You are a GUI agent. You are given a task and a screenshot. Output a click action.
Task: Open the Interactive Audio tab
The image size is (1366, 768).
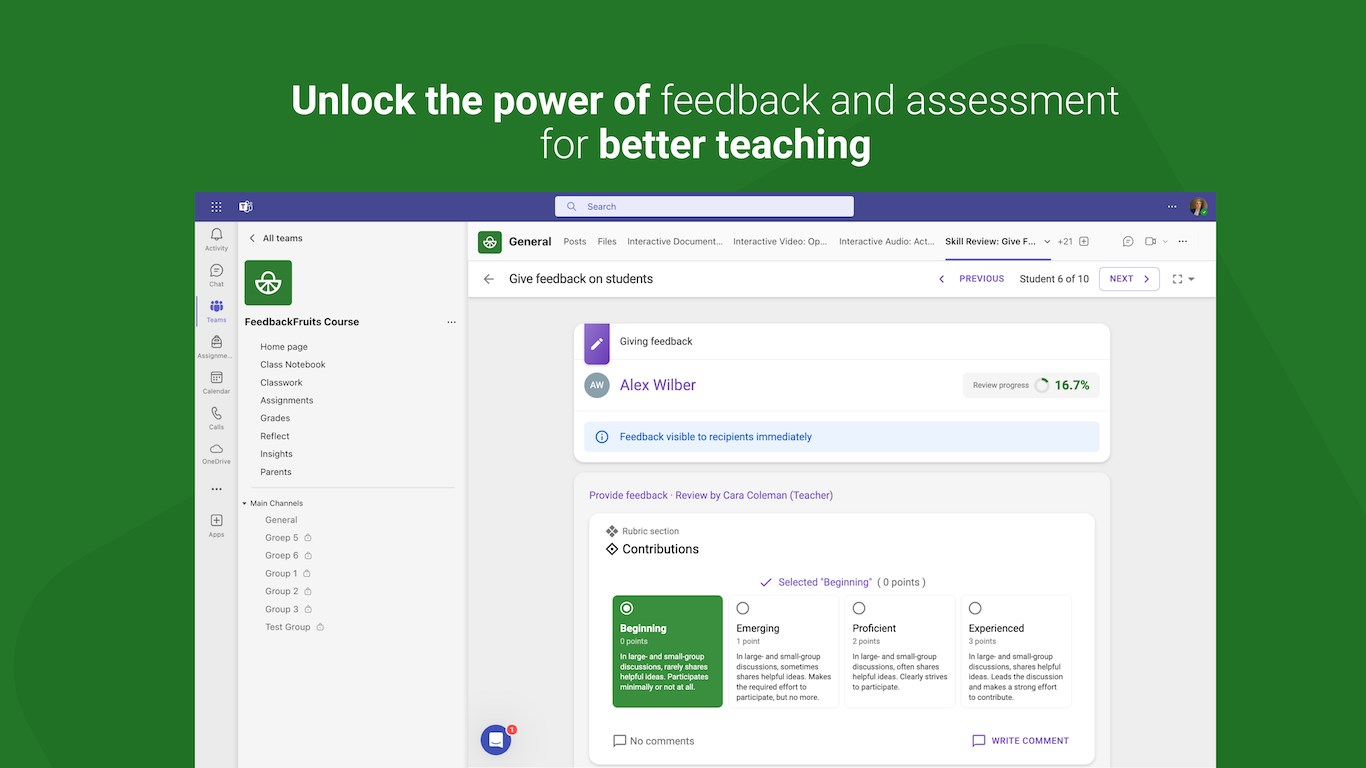pos(887,241)
